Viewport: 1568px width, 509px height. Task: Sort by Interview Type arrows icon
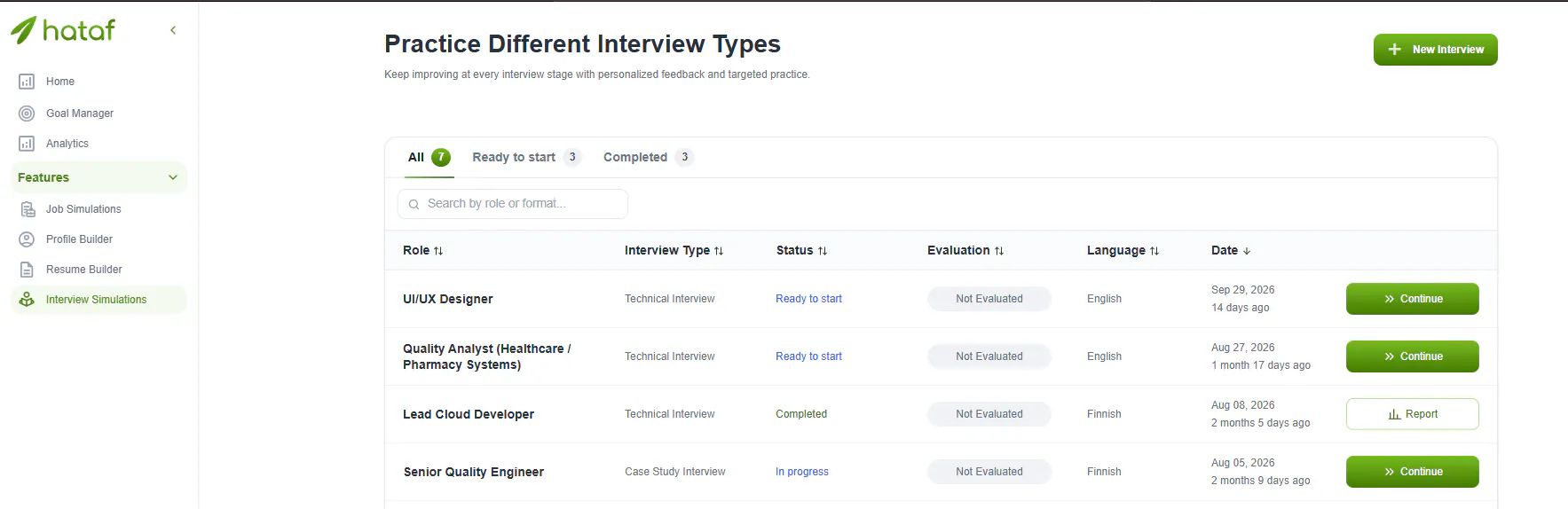pos(719,251)
